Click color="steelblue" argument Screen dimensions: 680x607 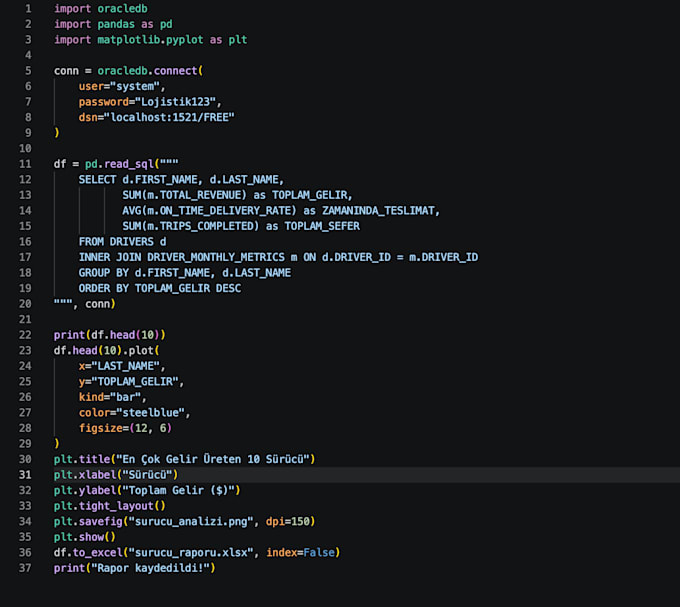[x=134, y=413]
